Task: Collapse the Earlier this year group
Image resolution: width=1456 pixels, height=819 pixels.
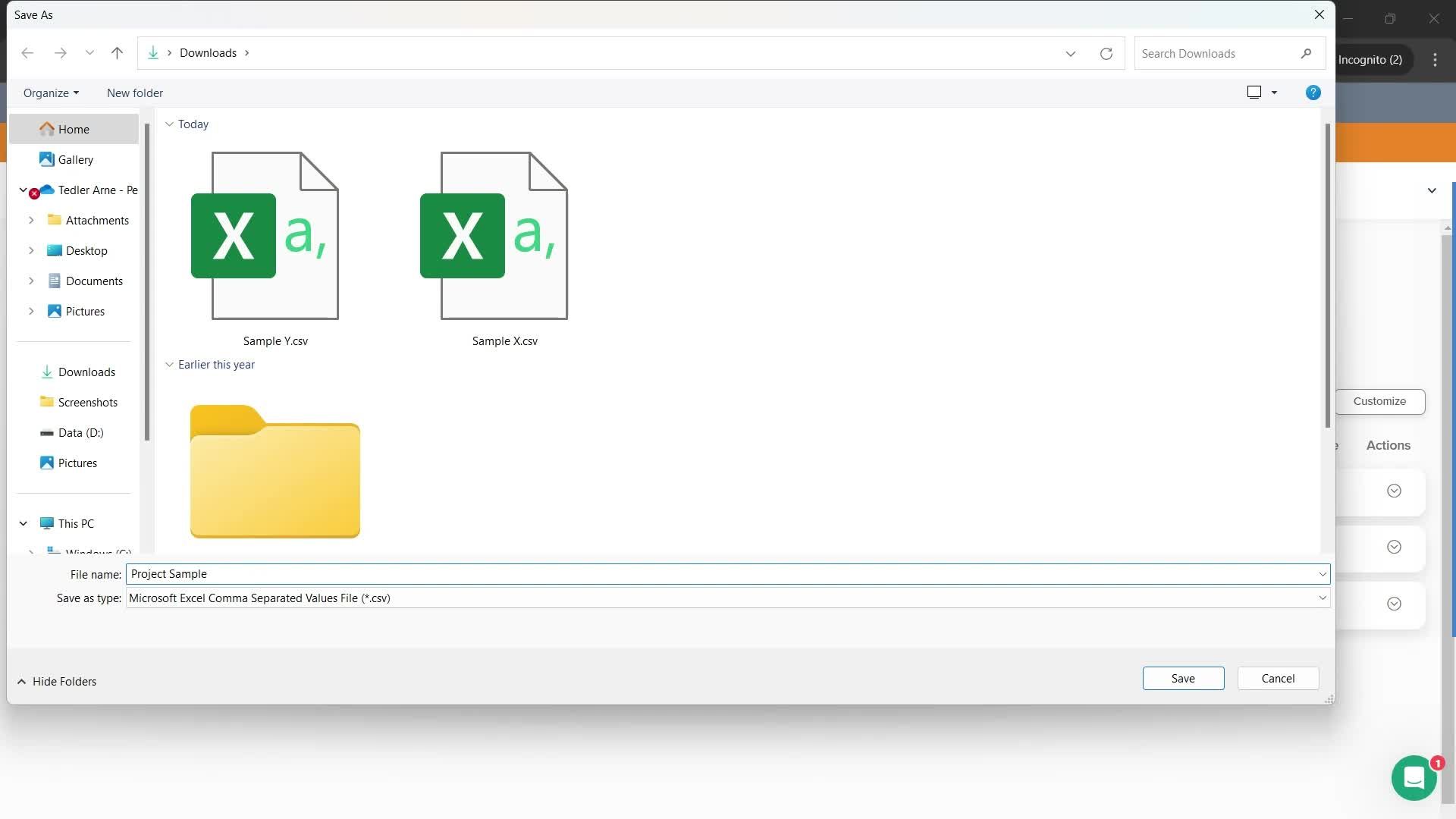Action: [x=169, y=365]
